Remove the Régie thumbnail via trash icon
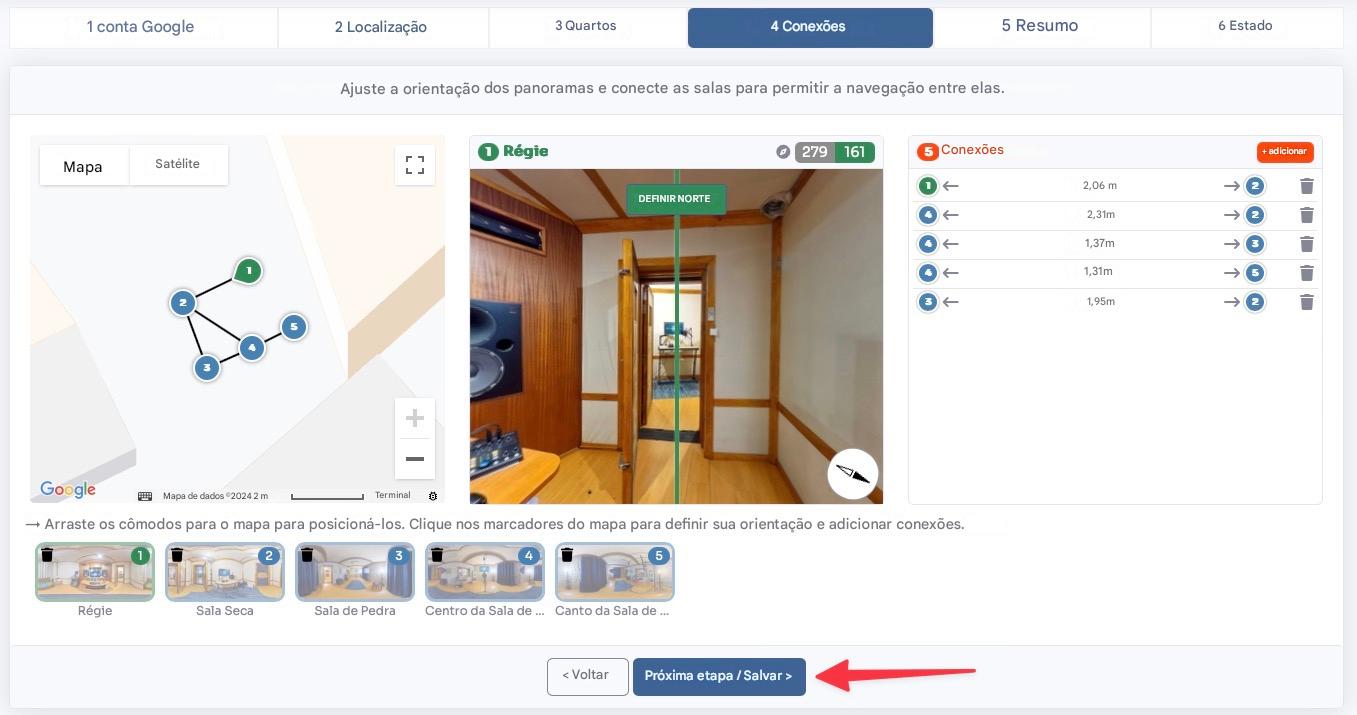 coord(47,555)
